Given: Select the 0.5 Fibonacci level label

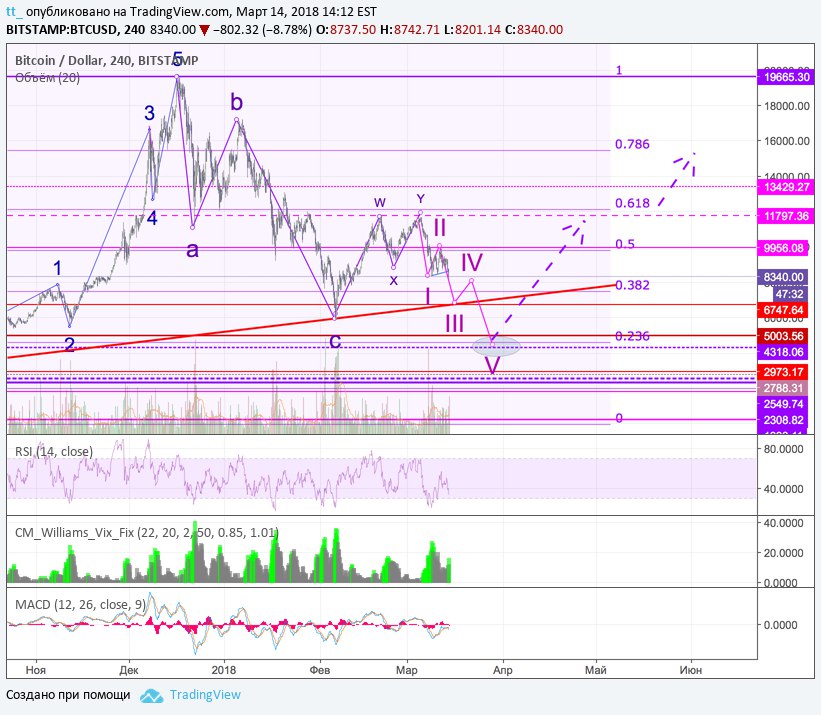Looking at the screenshot, I should (625, 244).
